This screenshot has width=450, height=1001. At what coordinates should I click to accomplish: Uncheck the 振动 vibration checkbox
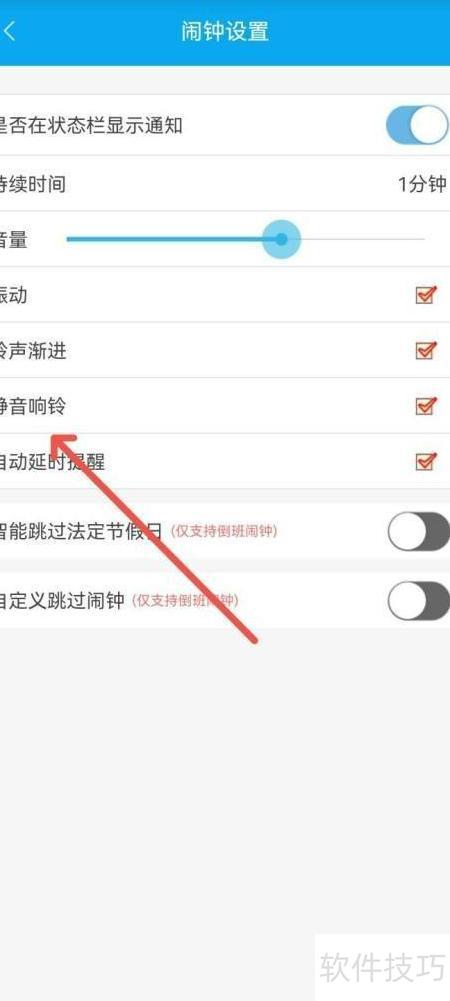[x=426, y=295]
